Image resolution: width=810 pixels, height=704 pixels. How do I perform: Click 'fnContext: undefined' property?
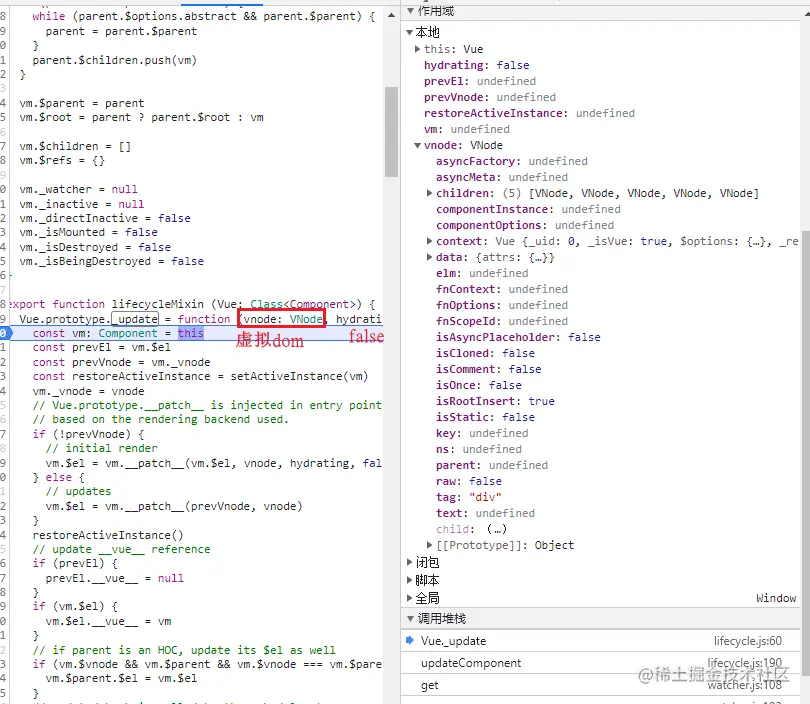(502, 289)
